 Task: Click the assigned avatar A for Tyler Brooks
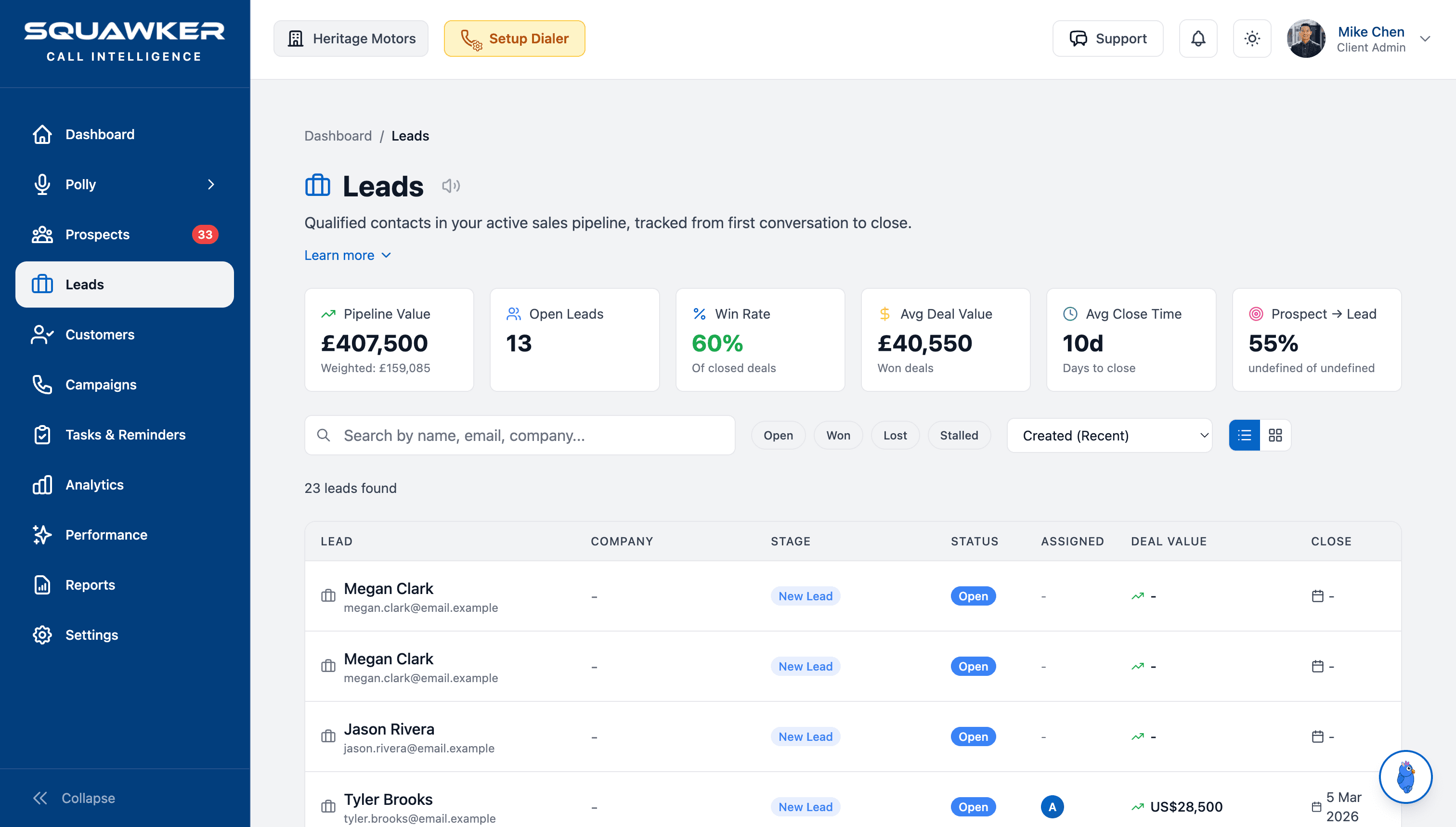pyautogui.click(x=1052, y=807)
